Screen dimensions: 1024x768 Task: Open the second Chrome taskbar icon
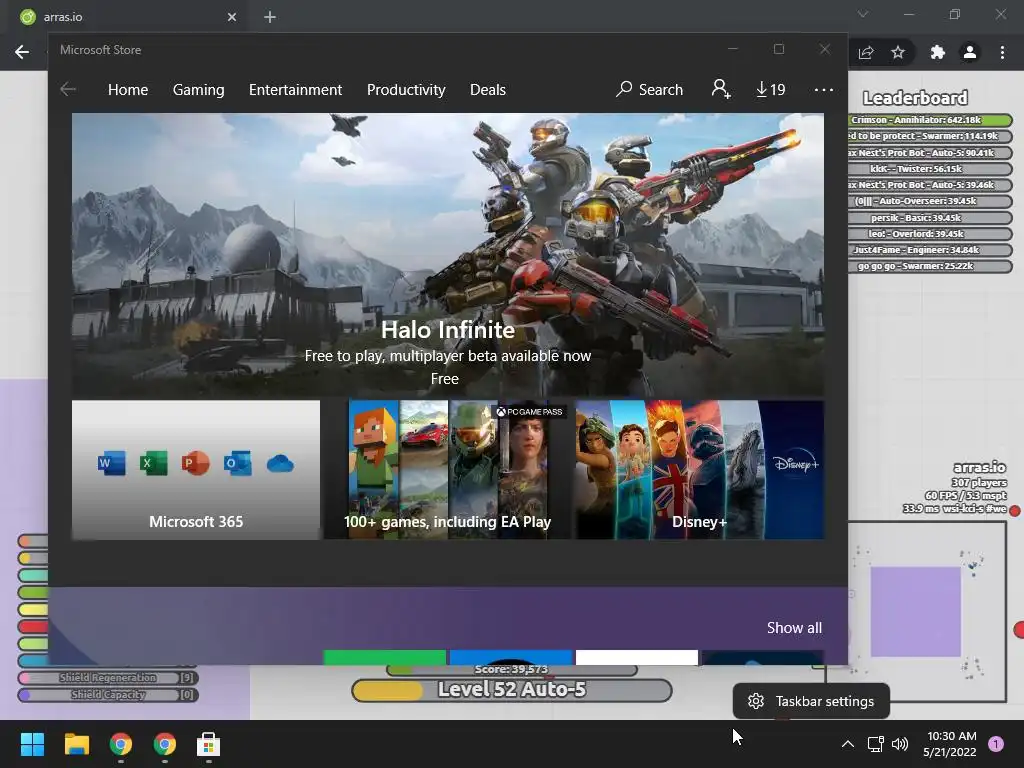tap(165, 744)
